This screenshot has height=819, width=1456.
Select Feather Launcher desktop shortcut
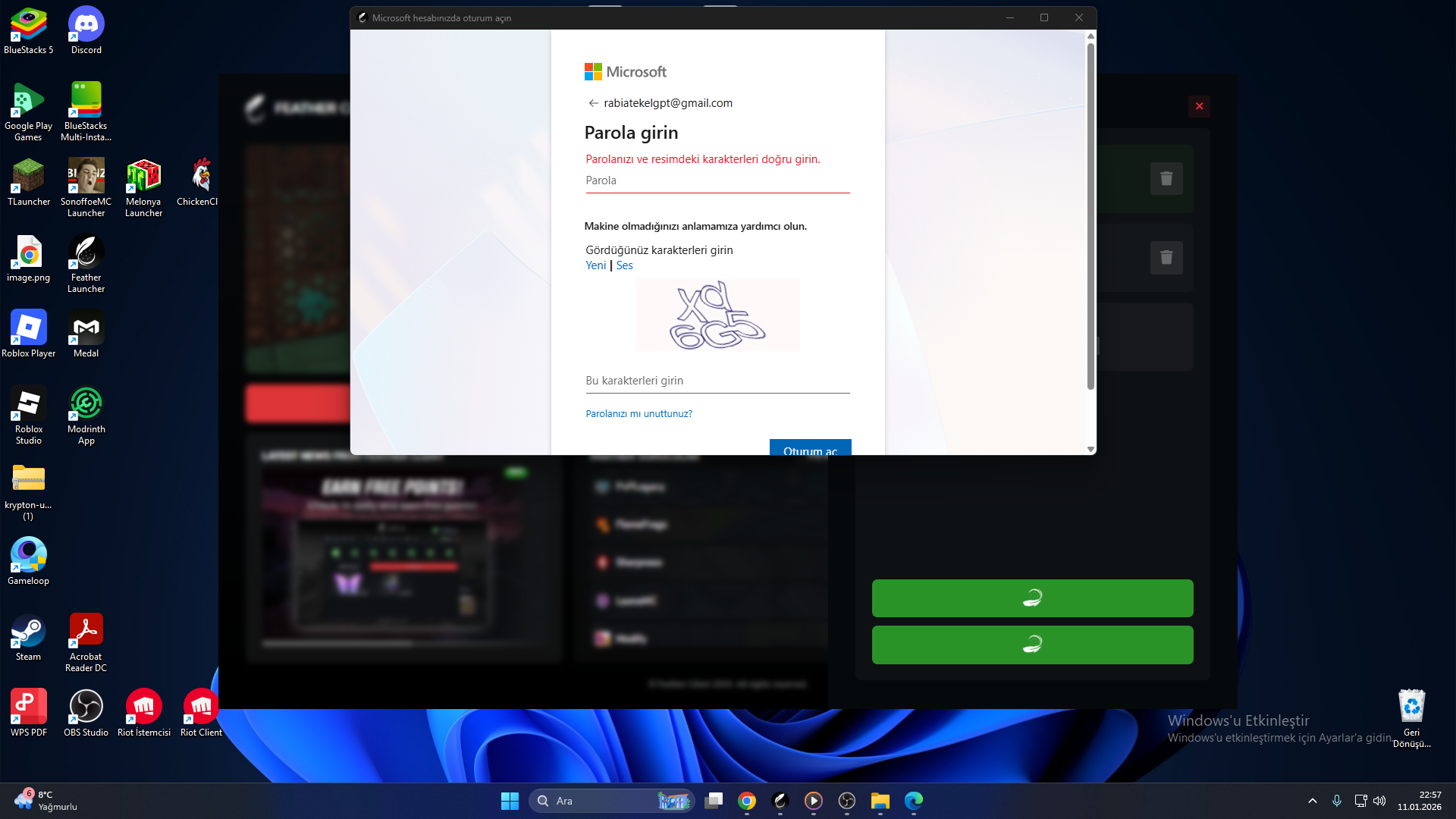(86, 263)
